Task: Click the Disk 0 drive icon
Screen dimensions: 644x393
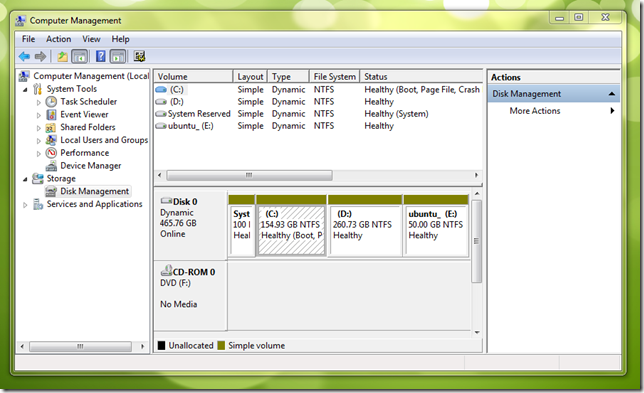Action: click(166, 201)
